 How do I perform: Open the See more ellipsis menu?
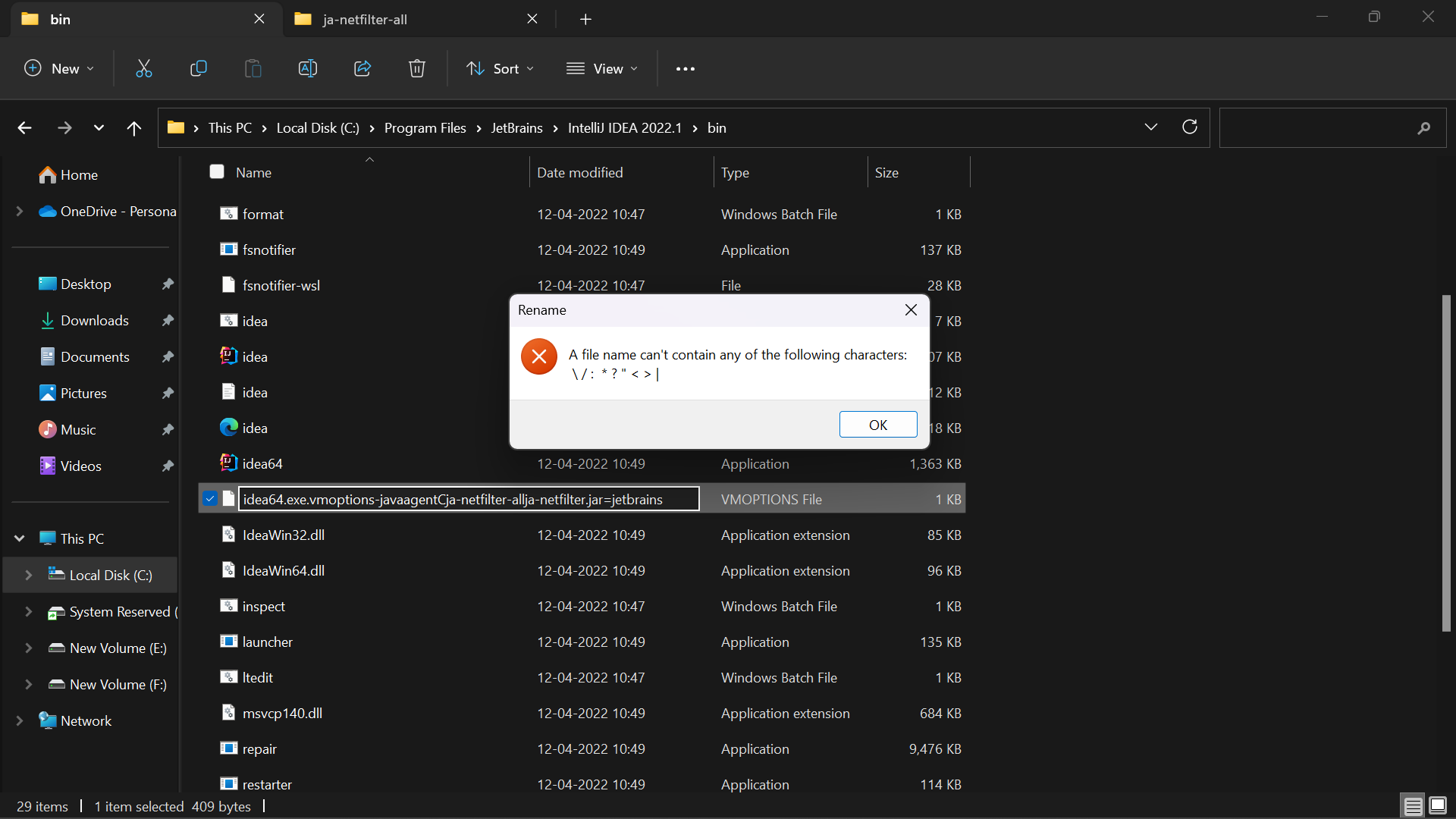coord(686,68)
